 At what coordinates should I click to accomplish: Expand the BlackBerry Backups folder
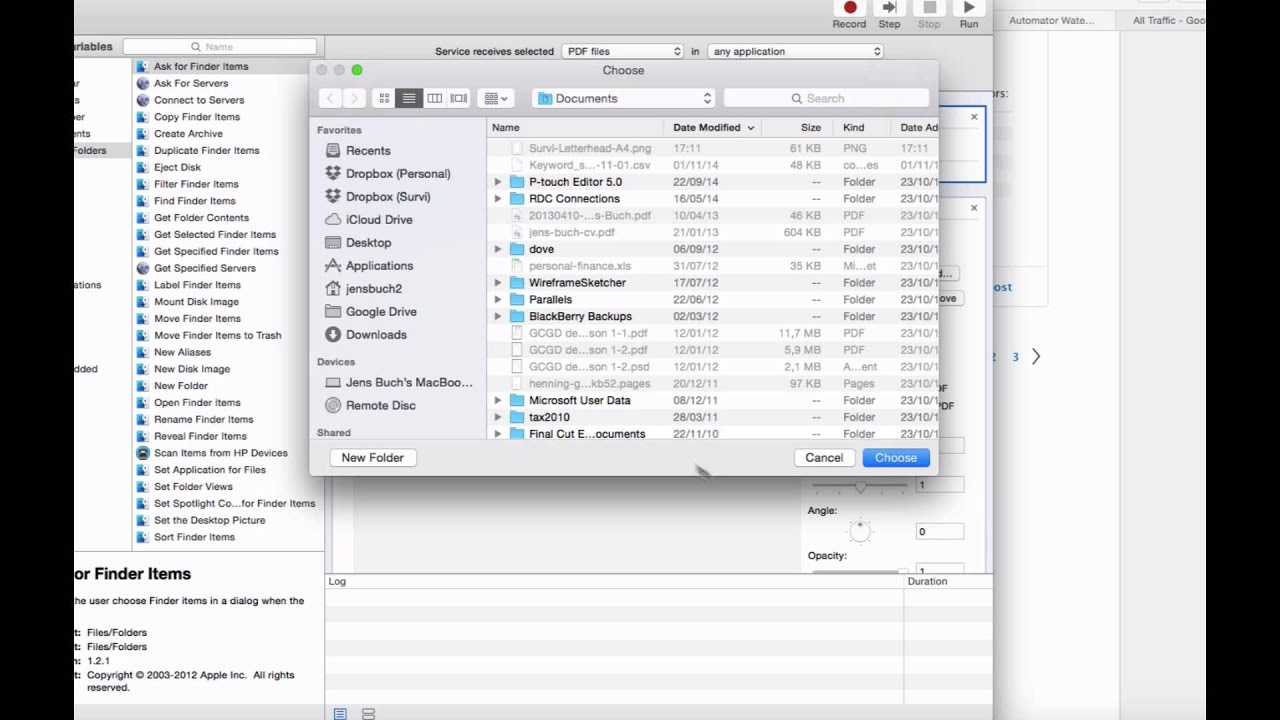click(x=498, y=317)
